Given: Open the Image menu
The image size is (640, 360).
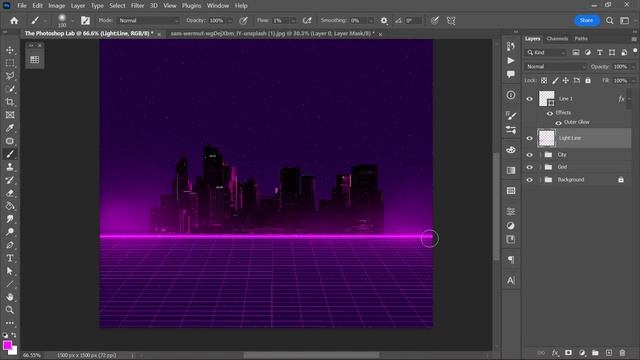Looking at the screenshot, I should [x=57, y=6].
